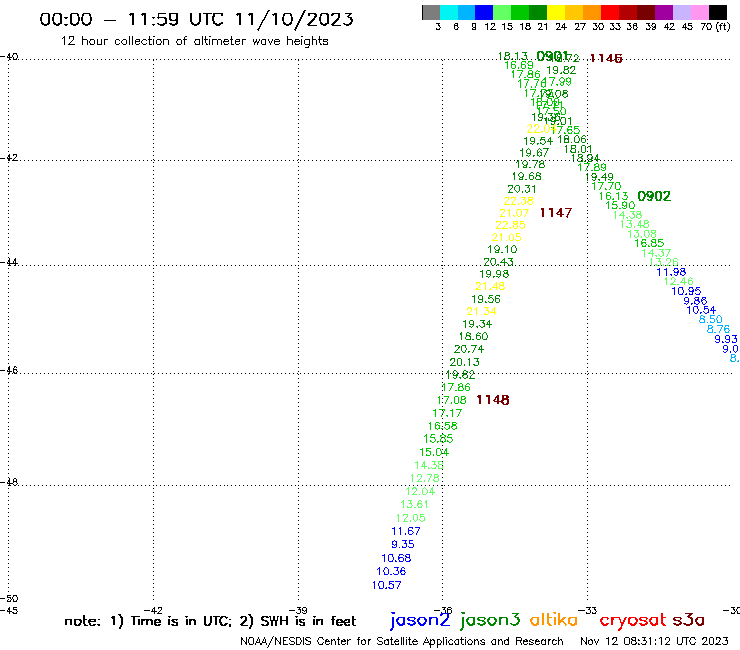Select the altimeter wave heights subtitle
Viewport: 740px width, 650px height.
pos(194,41)
